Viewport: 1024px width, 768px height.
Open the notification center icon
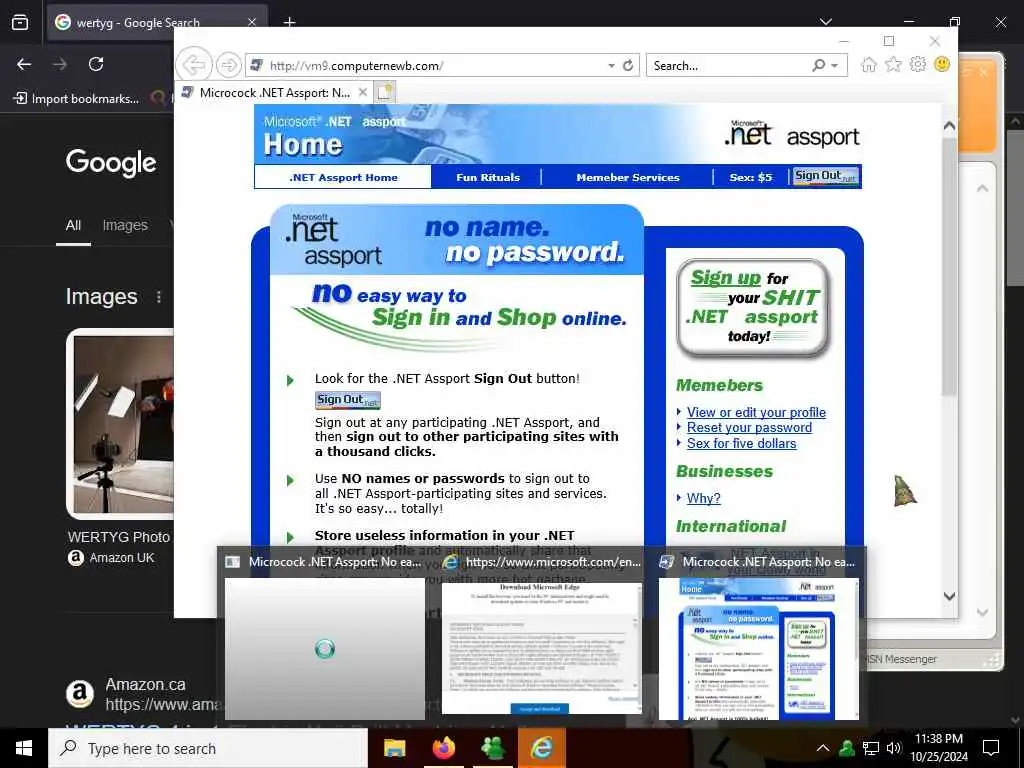coord(991,748)
